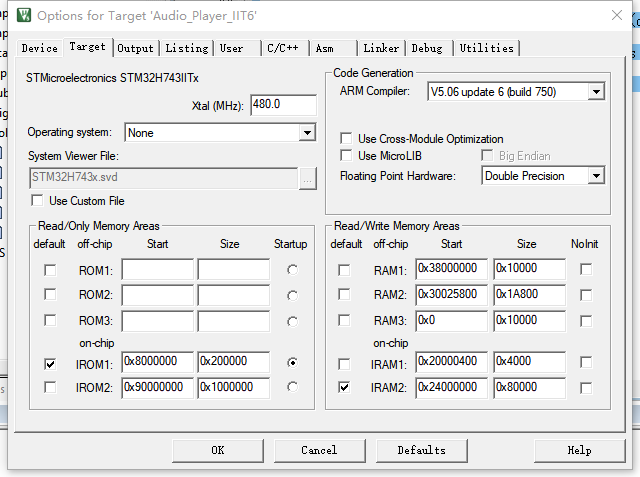Edit IRAM1 Size value 0x4000
The height and width of the screenshot is (477, 640).
coord(529,362)
